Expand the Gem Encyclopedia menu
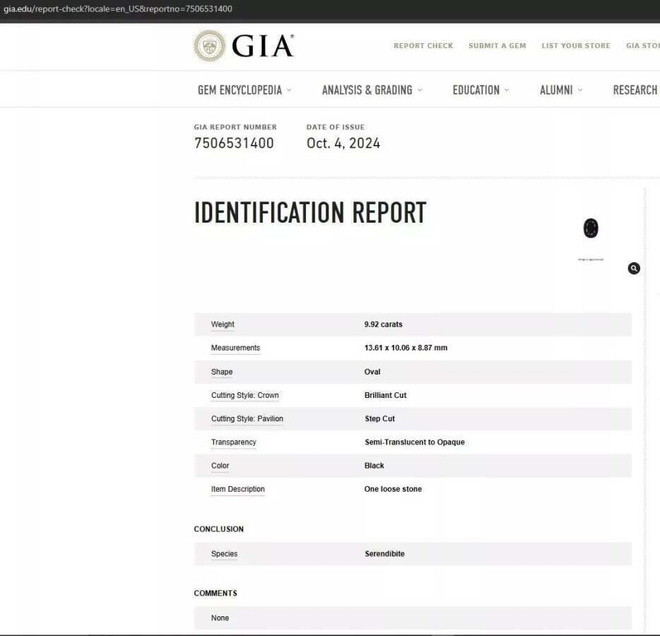The height and width of the screenshot is (636, 660). 244,90
